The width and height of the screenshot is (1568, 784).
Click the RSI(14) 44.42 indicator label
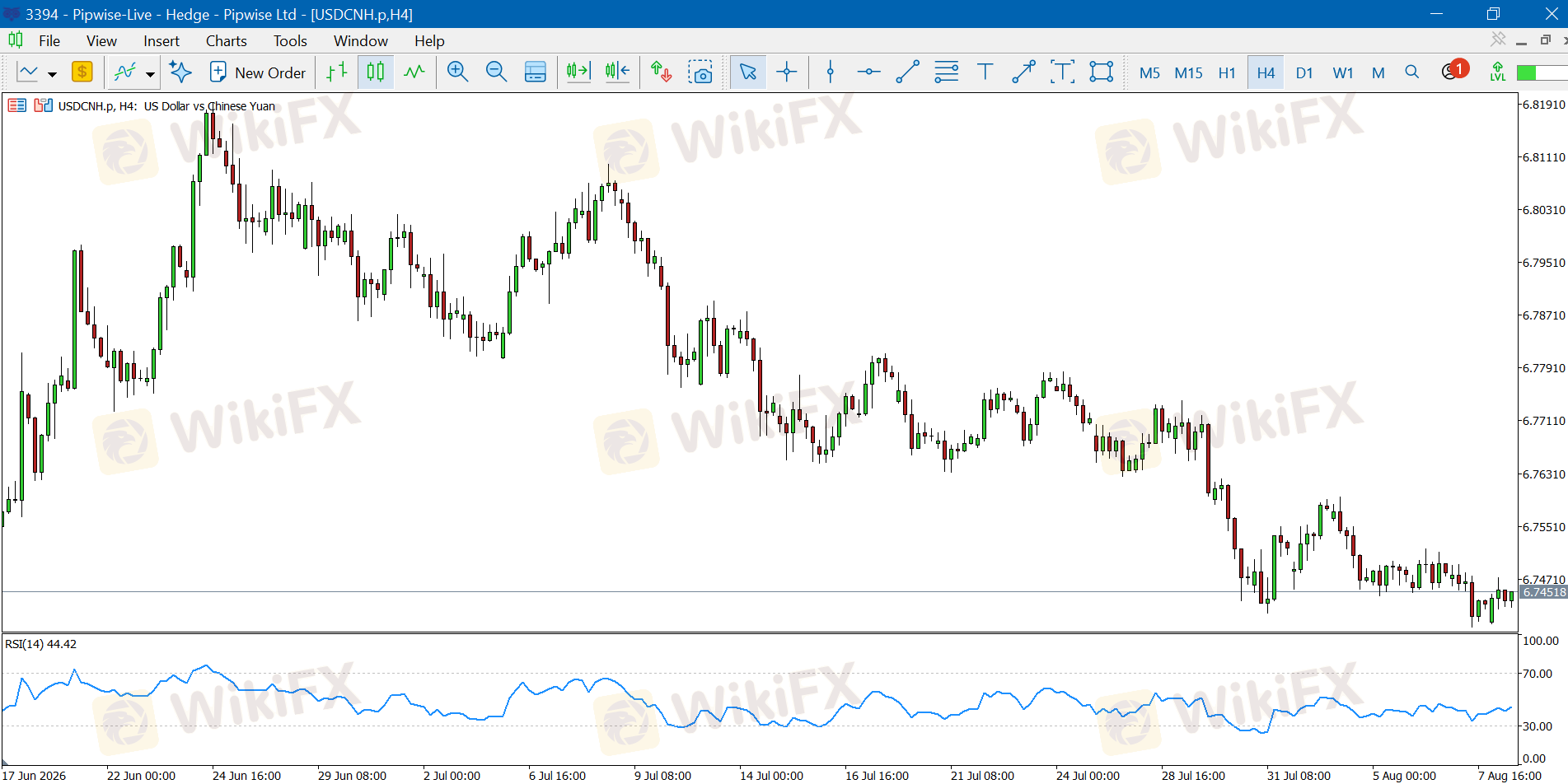[40, 644]
